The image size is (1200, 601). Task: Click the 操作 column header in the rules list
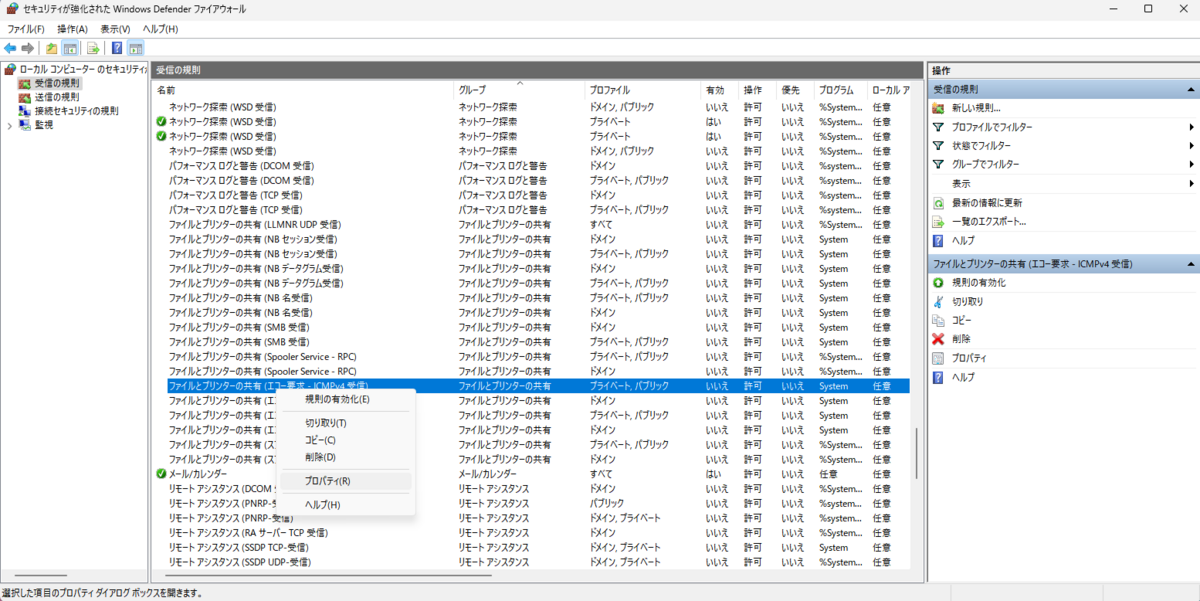758,90
